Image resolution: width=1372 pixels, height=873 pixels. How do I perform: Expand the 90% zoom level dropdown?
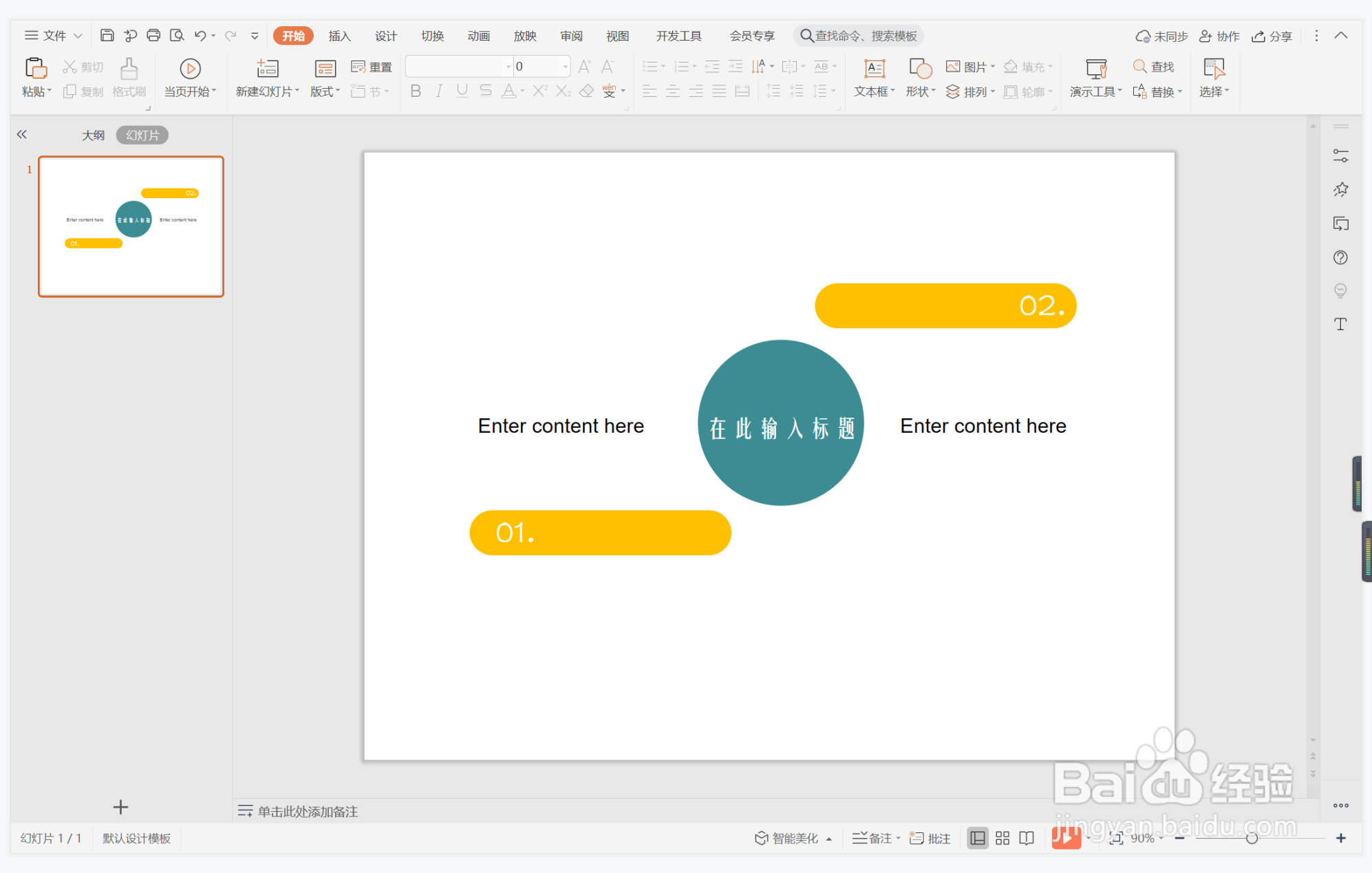(1161, 838)
